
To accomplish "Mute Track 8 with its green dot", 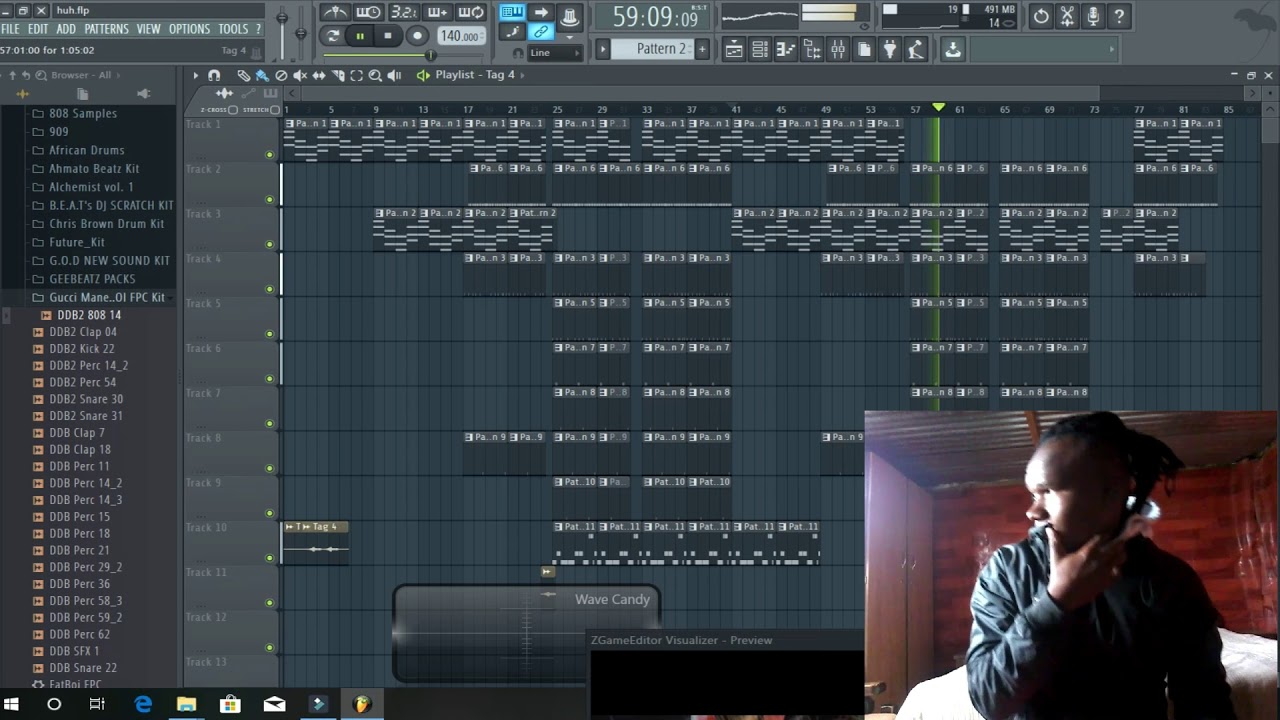I will 269,468.
